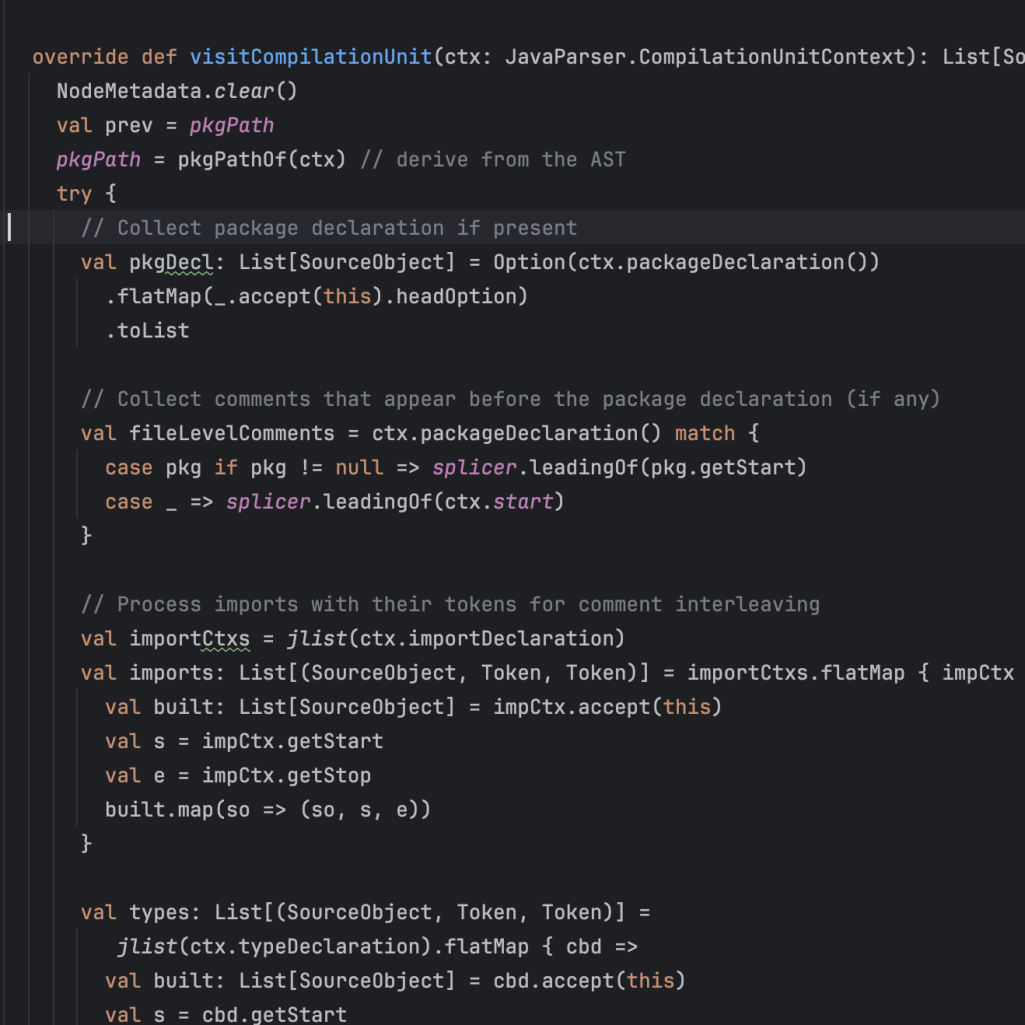The image size is (1025, 1025).
Task: Click the match keyword after packageDeclaration()
Action: 705,433
